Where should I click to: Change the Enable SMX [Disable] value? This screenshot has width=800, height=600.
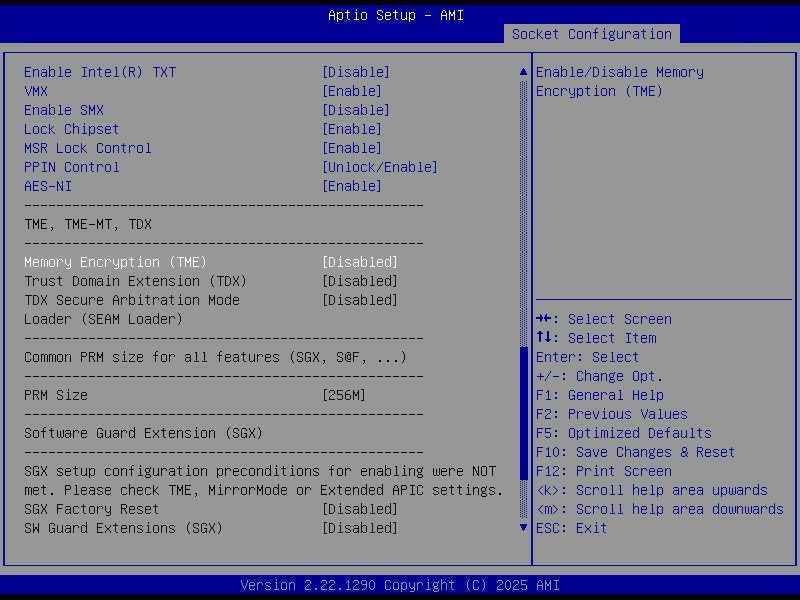pyautogui.click(x=356, y=110)
